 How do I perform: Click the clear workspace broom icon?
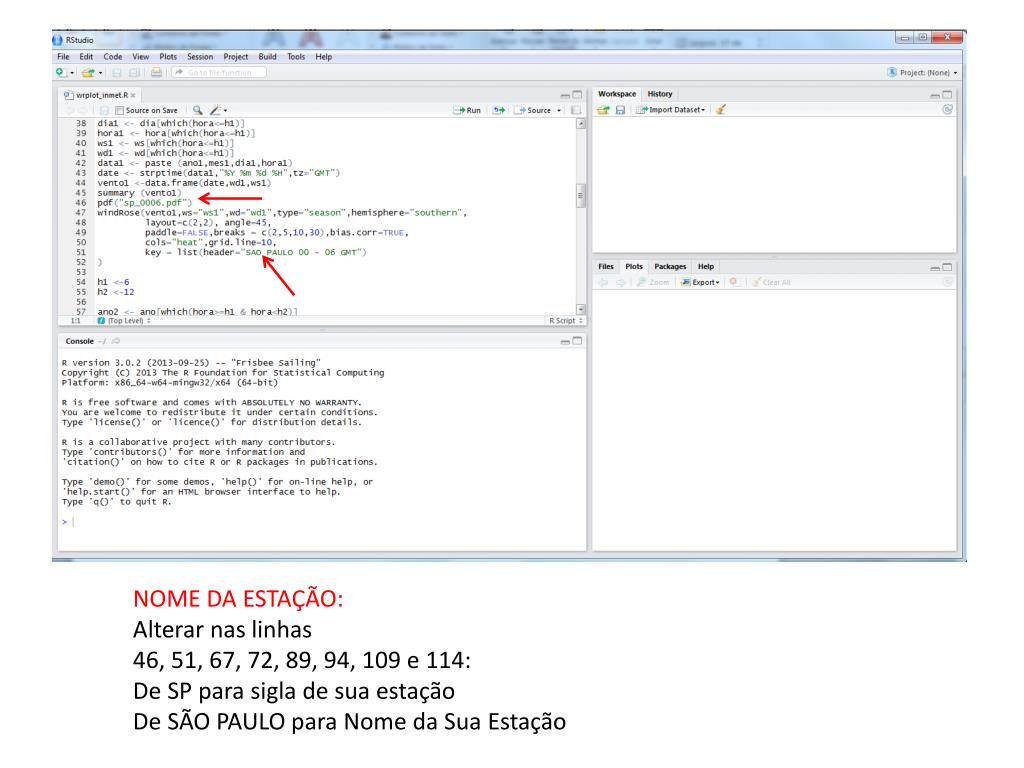tap(720, 110)
